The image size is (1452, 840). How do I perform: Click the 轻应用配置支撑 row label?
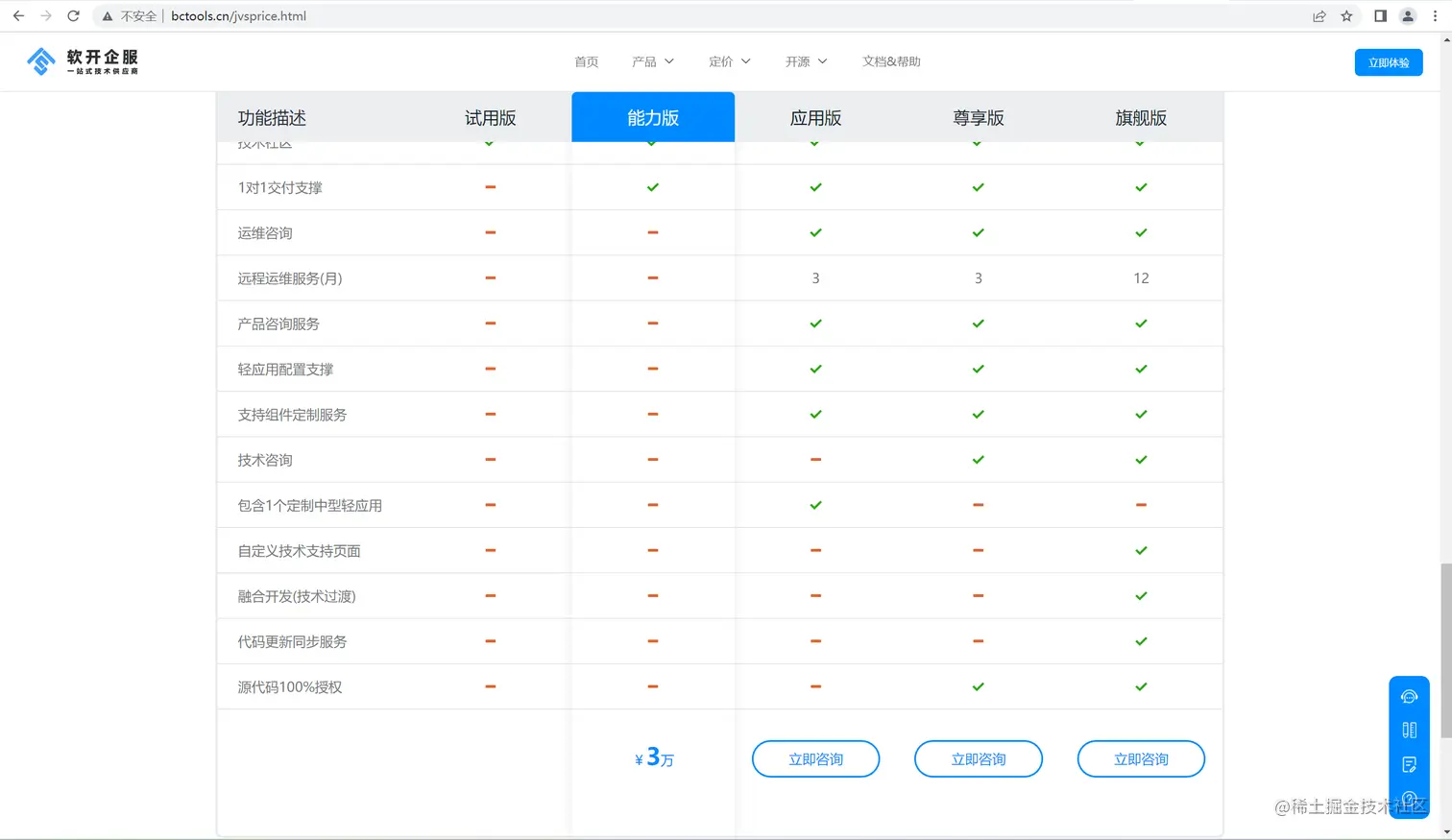pyautogui.click(x=285, y=369)
